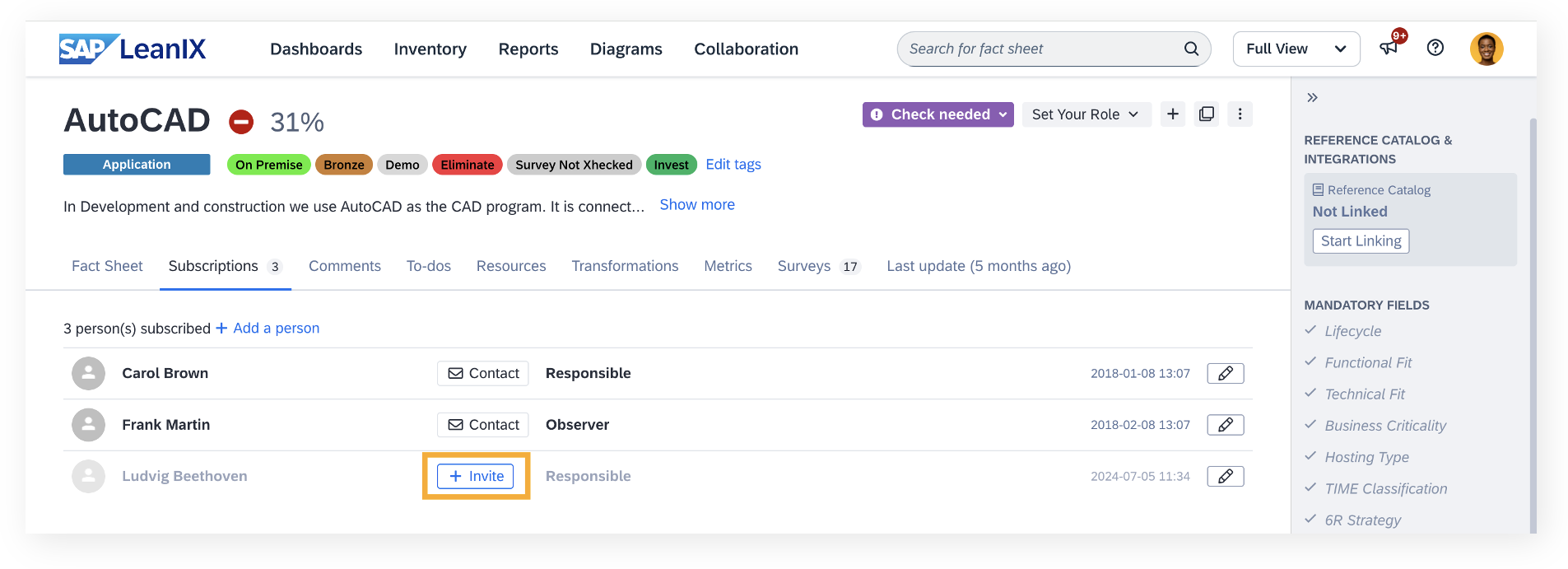Switch to the To-dos tab

click(429, 266)
